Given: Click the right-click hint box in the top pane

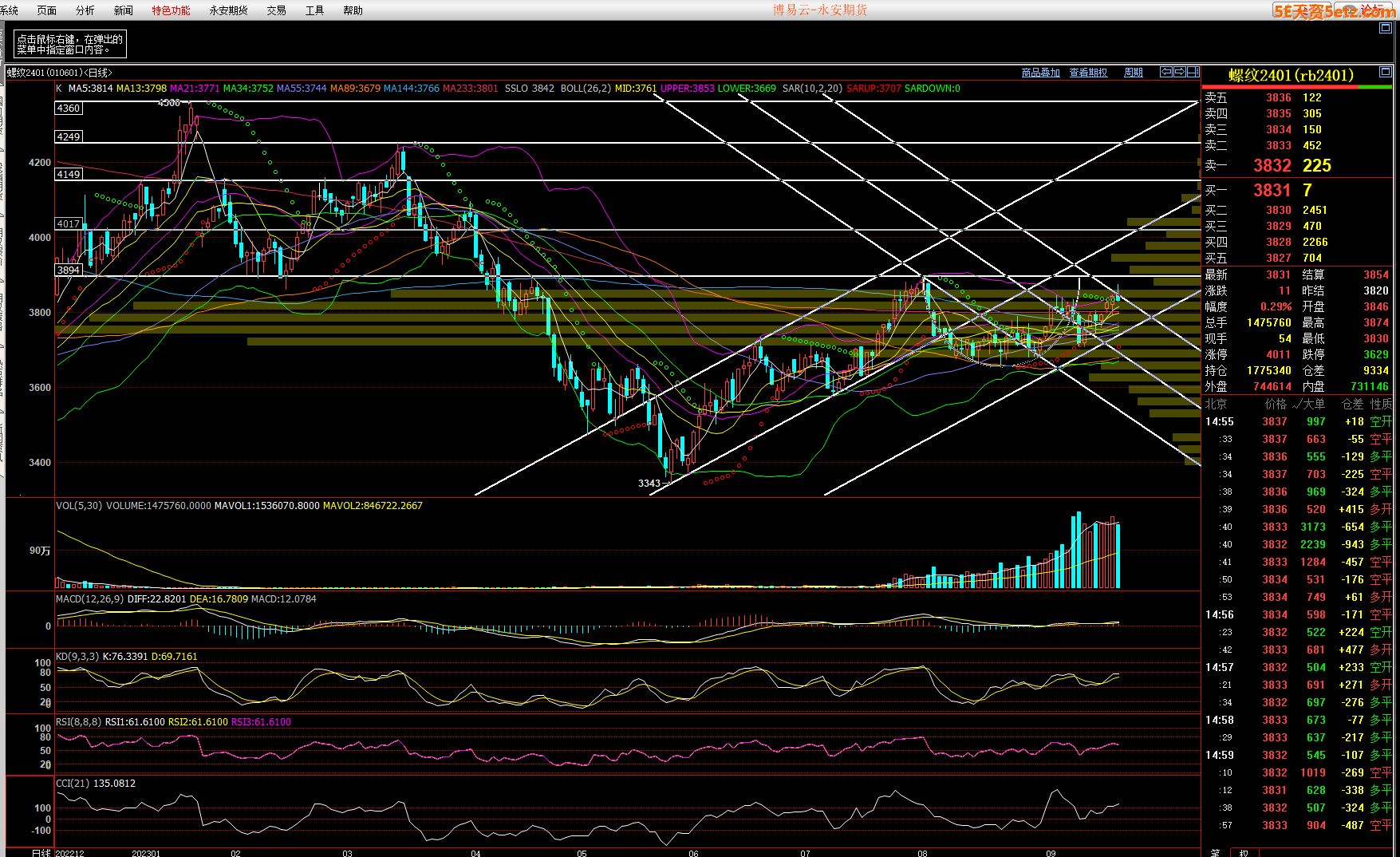Looking at the screenshot, I should point(70,44).
